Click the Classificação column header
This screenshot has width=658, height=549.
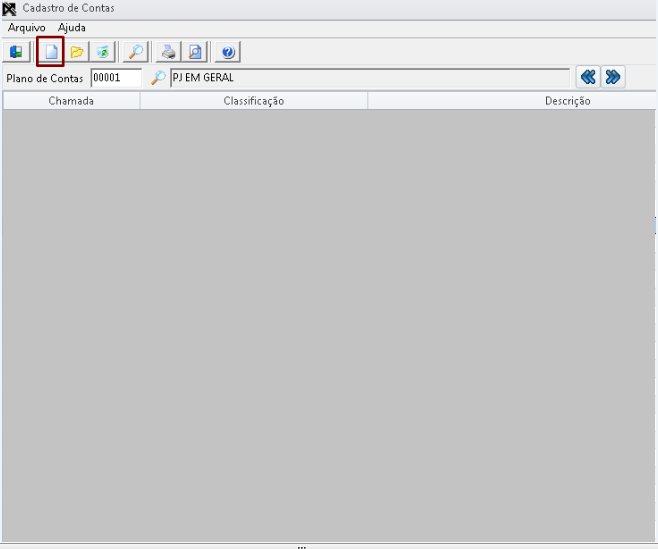click(254, 101)
